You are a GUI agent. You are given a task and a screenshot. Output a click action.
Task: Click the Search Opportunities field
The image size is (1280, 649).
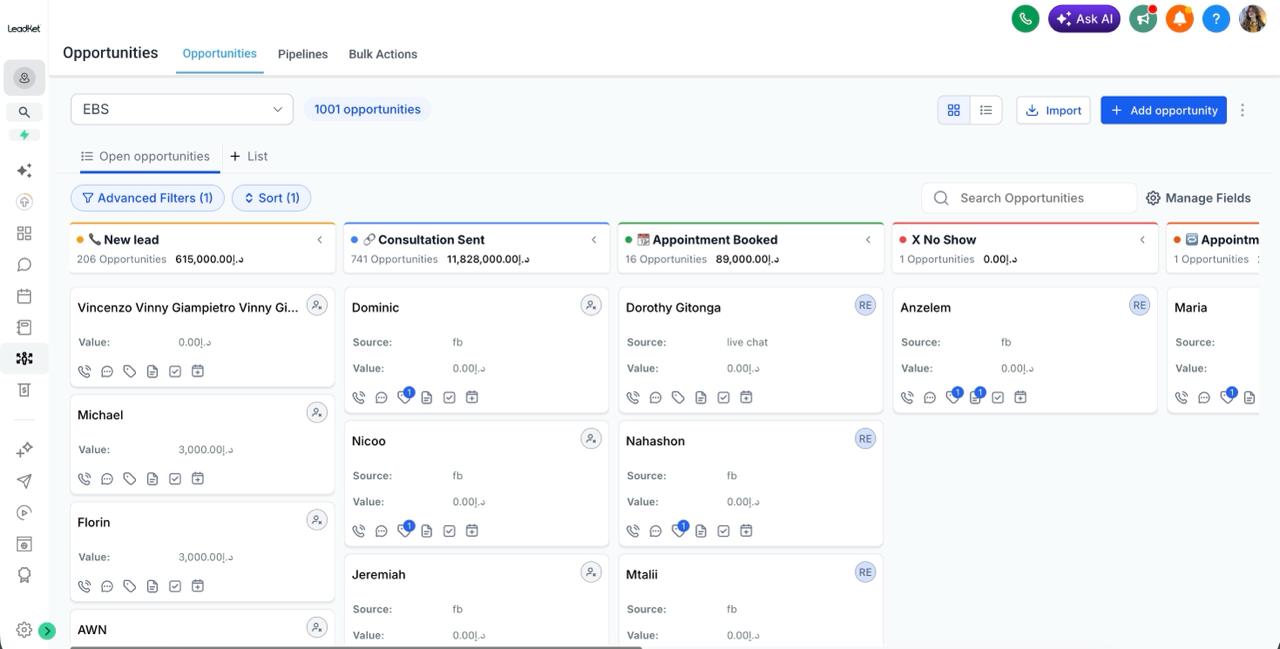click(x=1029, y=198)
